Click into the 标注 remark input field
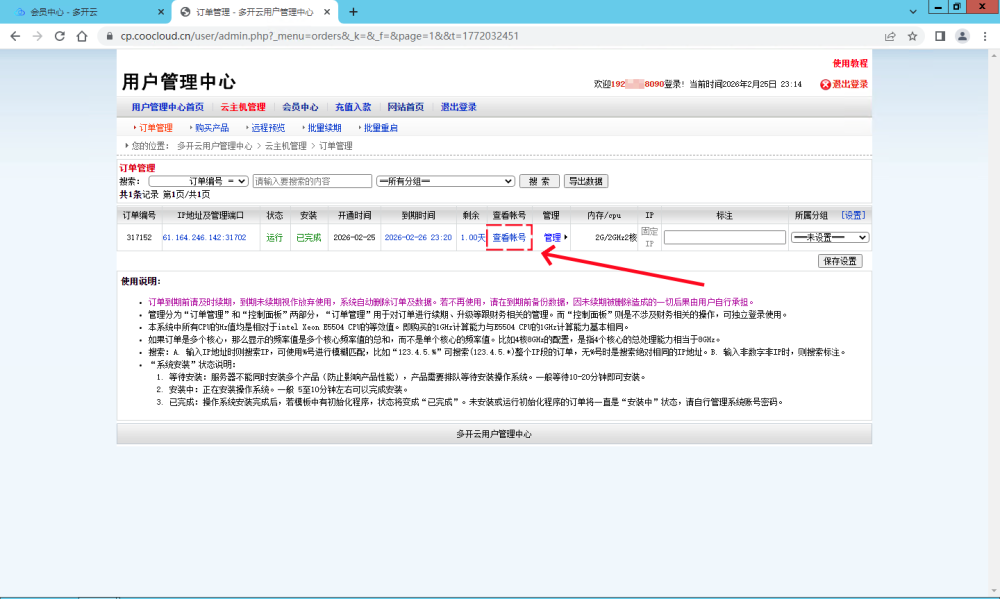The height and width of the screenshot is (599, 1000). pyautogui.click(x=724, y=238)
